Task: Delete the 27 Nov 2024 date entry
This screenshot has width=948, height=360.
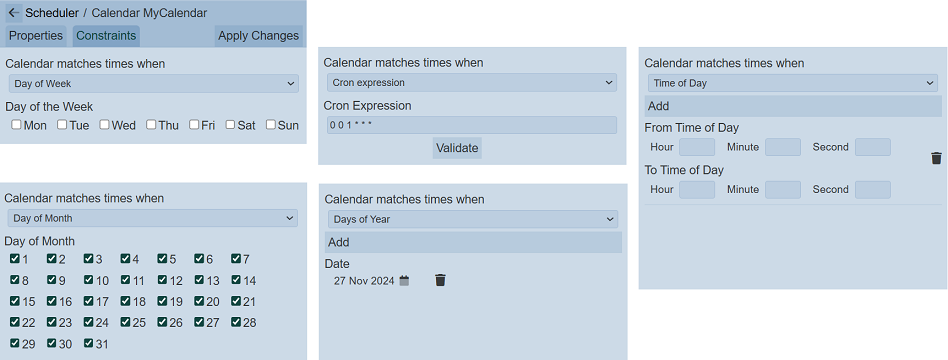Action: click(x=440, y=280)
